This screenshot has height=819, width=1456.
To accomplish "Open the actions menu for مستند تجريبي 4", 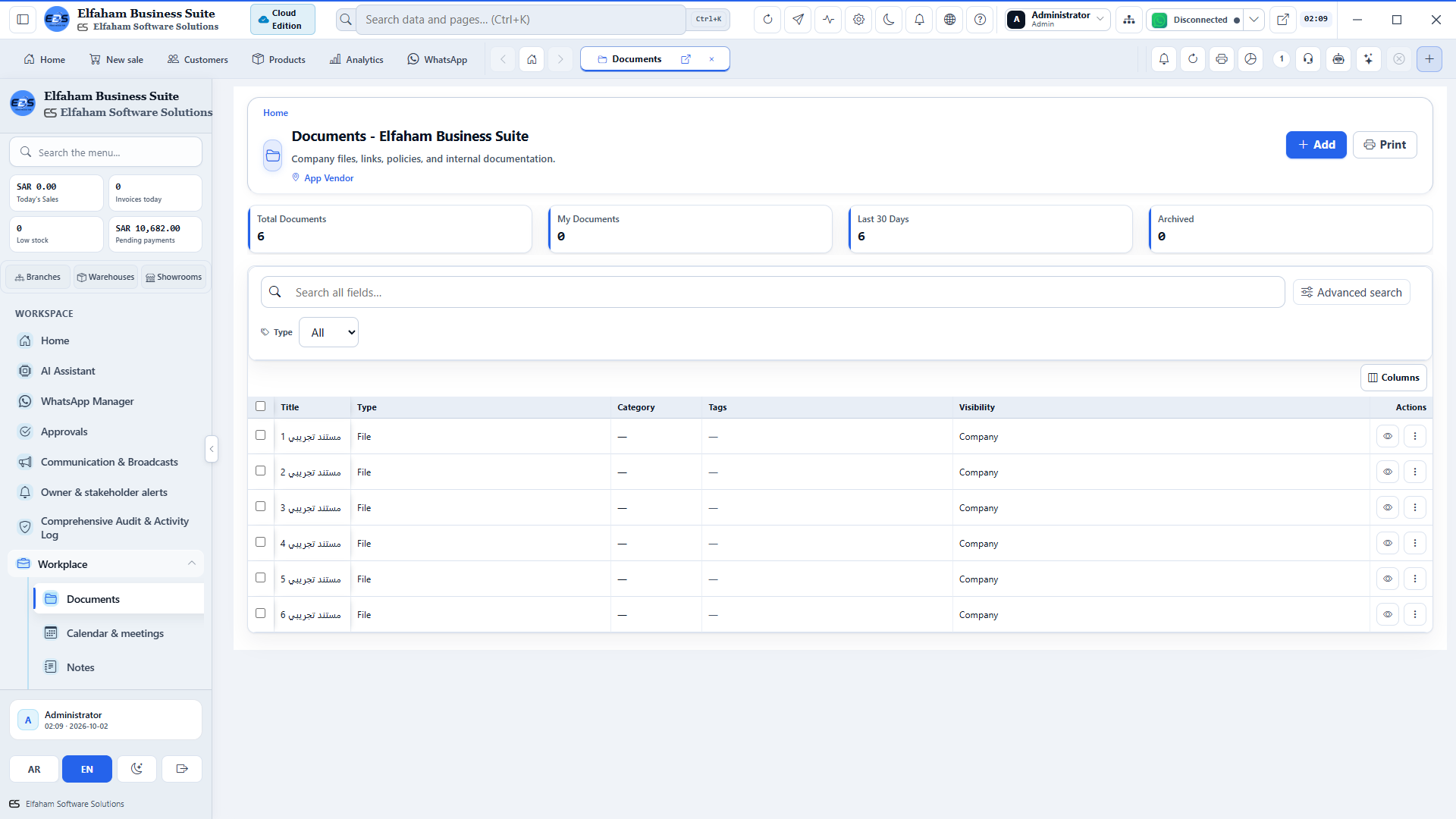I will 1415,543.
